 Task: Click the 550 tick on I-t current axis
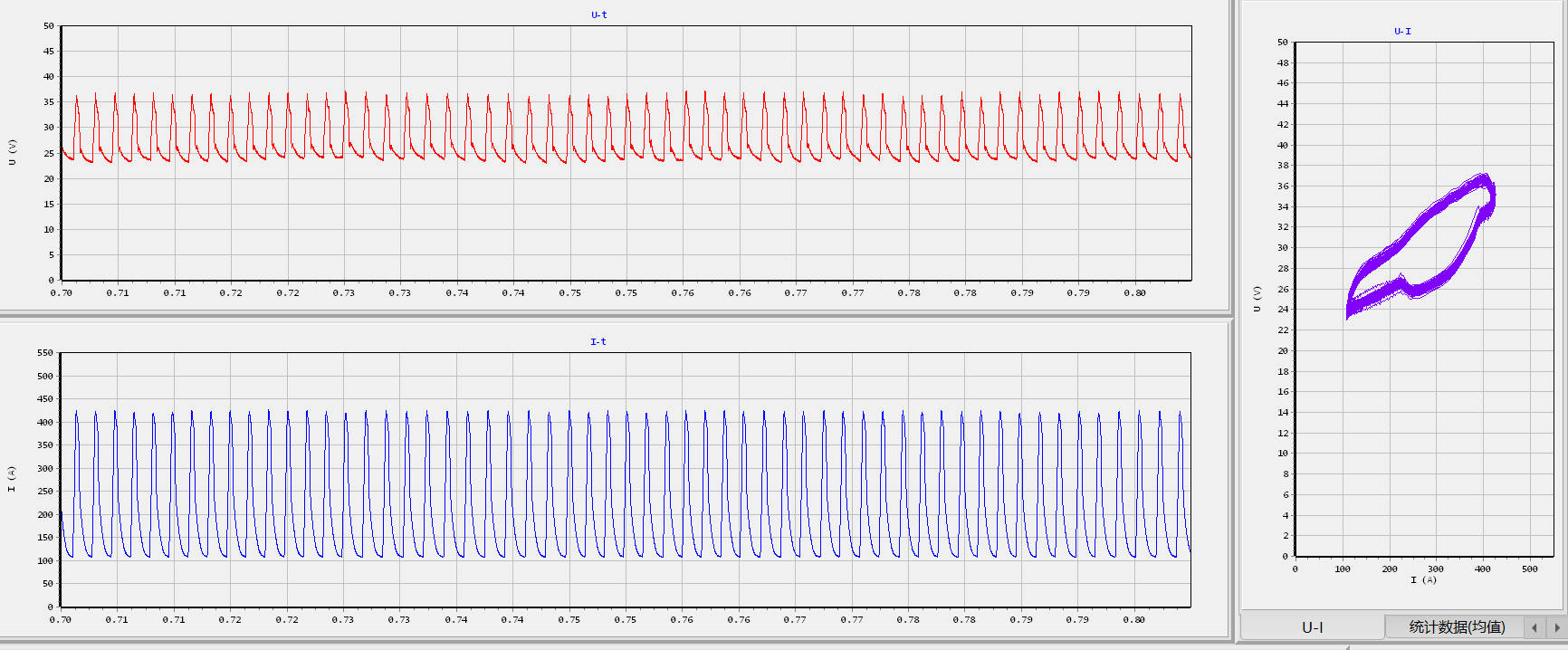tap(45, 353)
